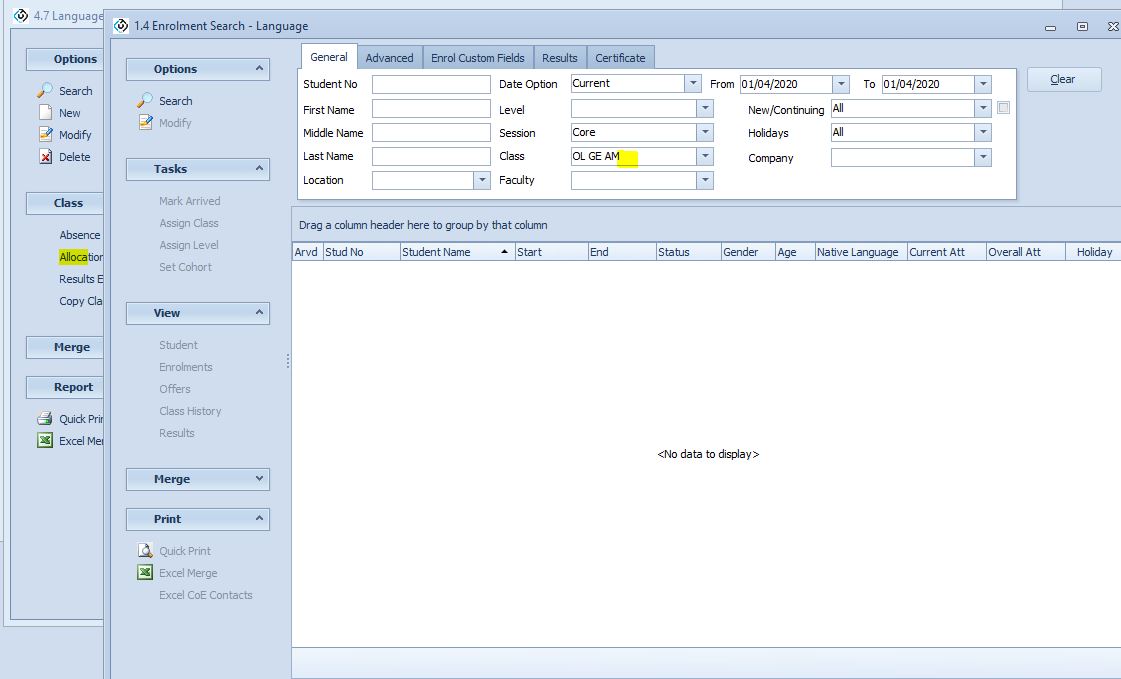Collapse the Tasks panel section
This screenshot has height=679, width=1121.
click(260, 169)
